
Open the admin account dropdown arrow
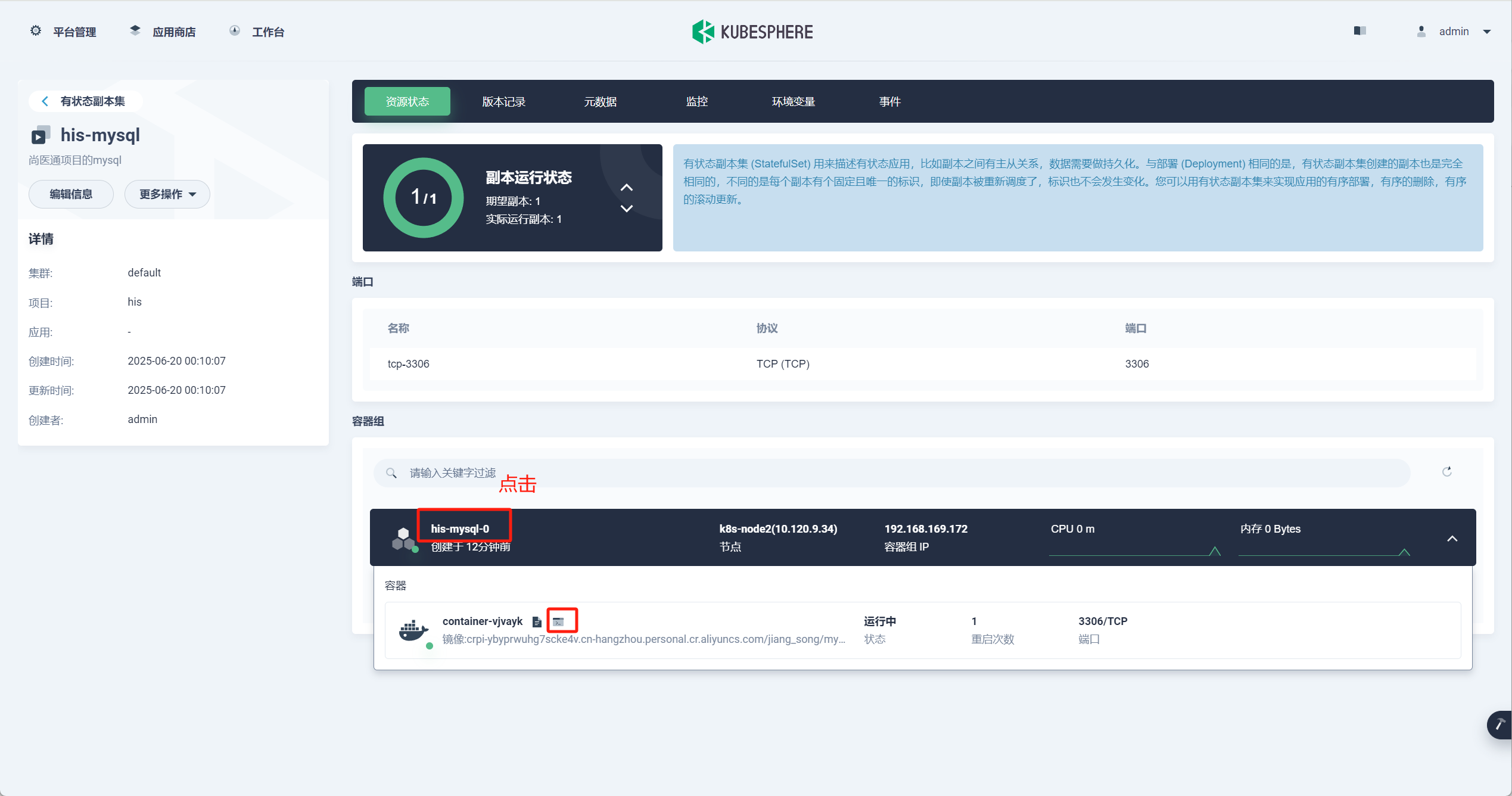point(1487,32)
